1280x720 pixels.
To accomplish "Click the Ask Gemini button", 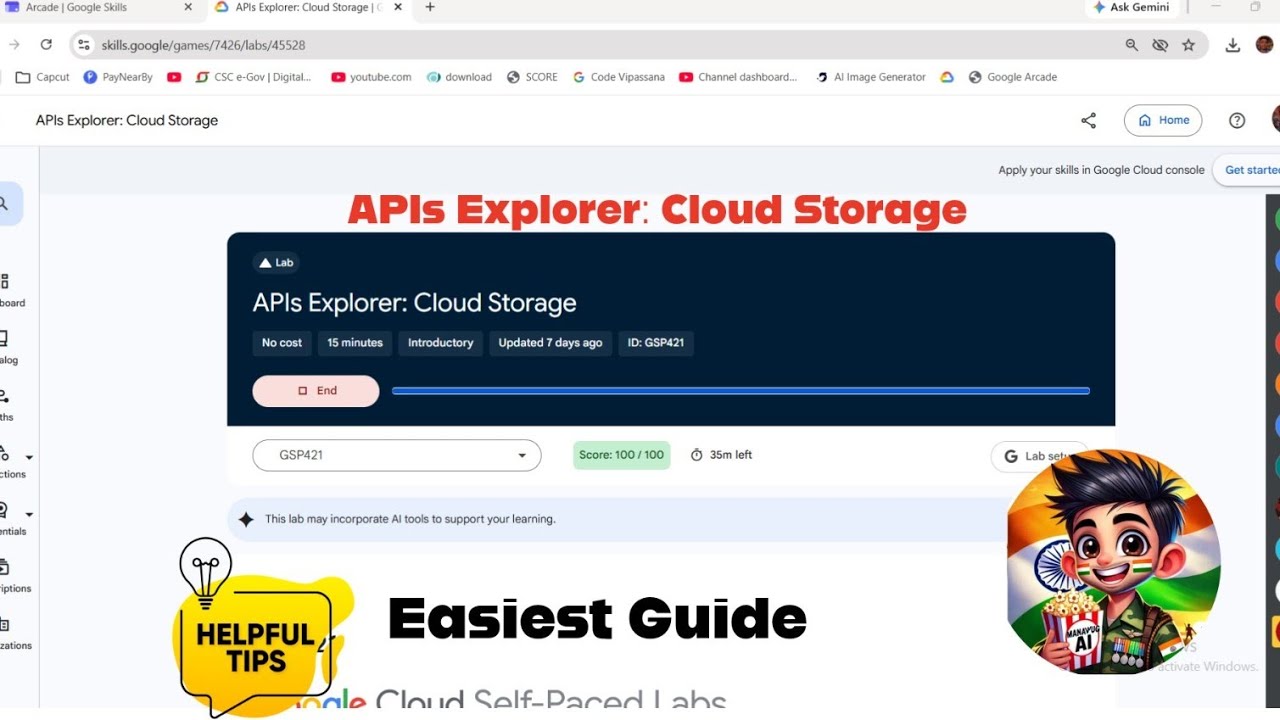I will 1131,7.
